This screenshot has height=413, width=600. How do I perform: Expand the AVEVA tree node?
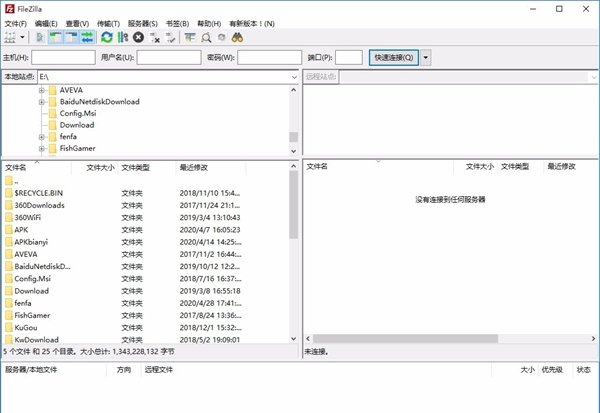(x=42, y=90)
